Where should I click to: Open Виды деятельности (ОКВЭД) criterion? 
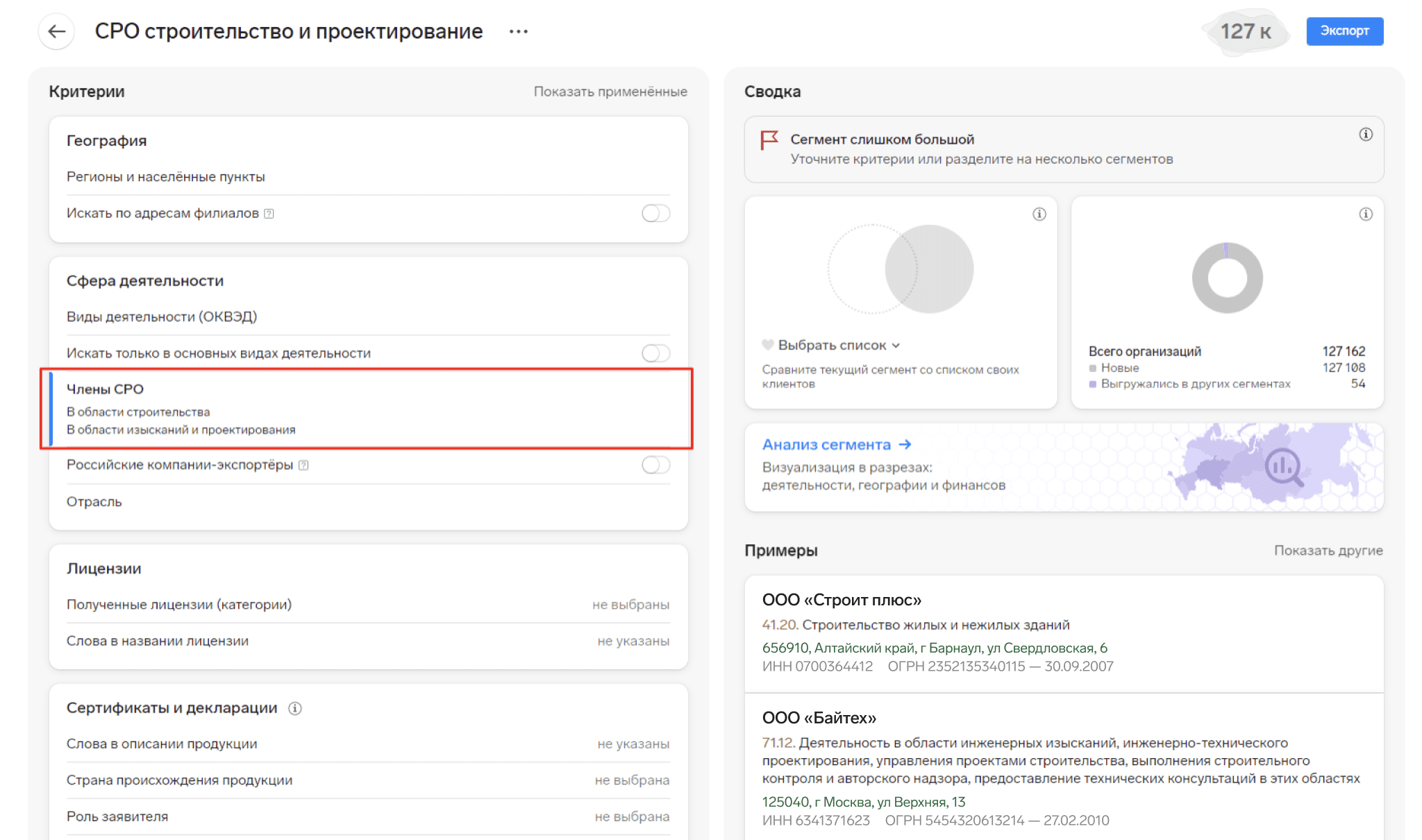(x=161, y=317)
